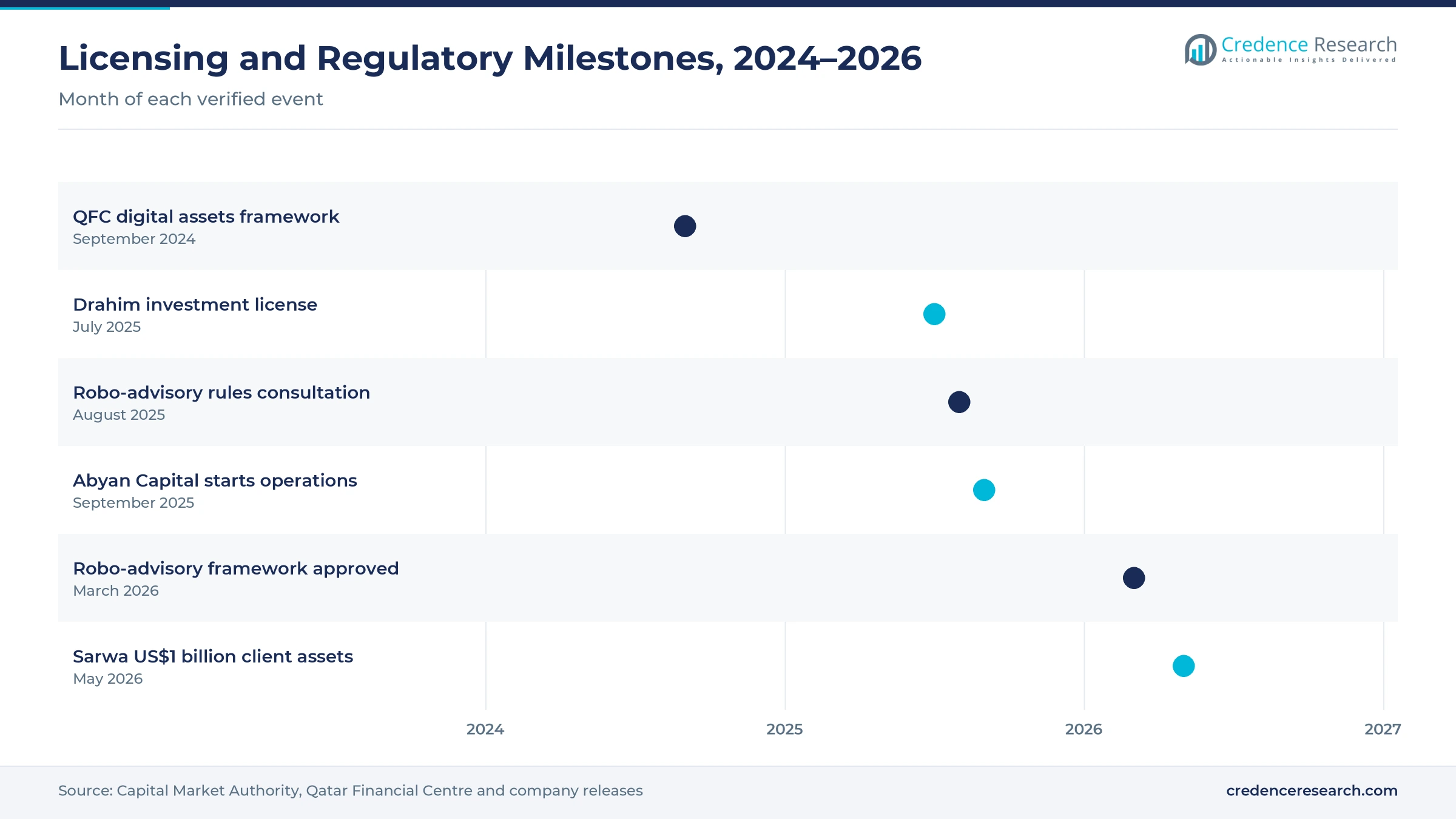Select subtitle 'Month of each verified event'

[190, 99]
